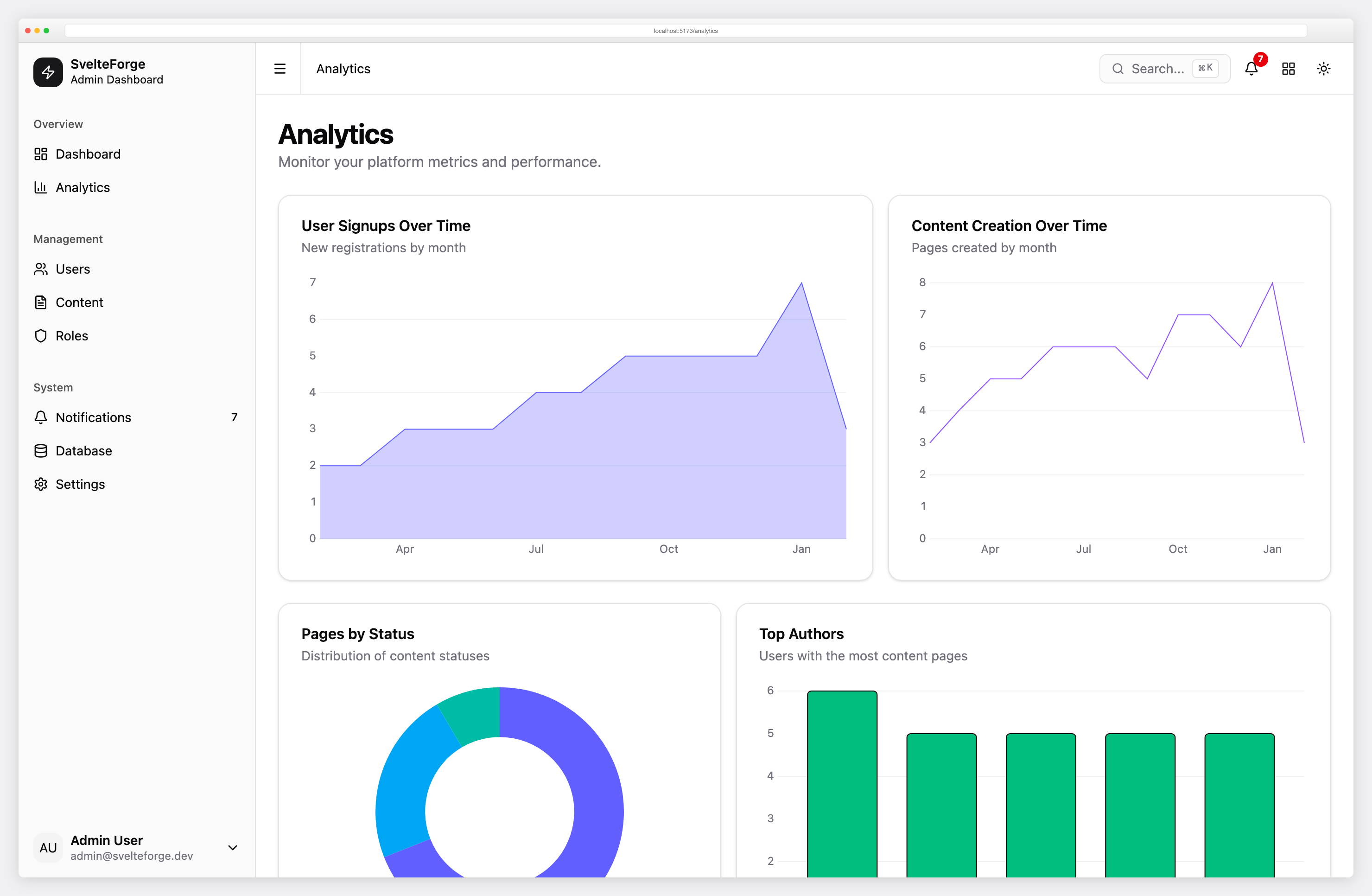Image resolution: width=1372 pixels, height=896 pixels.
Task: Click the AU avatar in sidebar footer
Action: point(48,848)
